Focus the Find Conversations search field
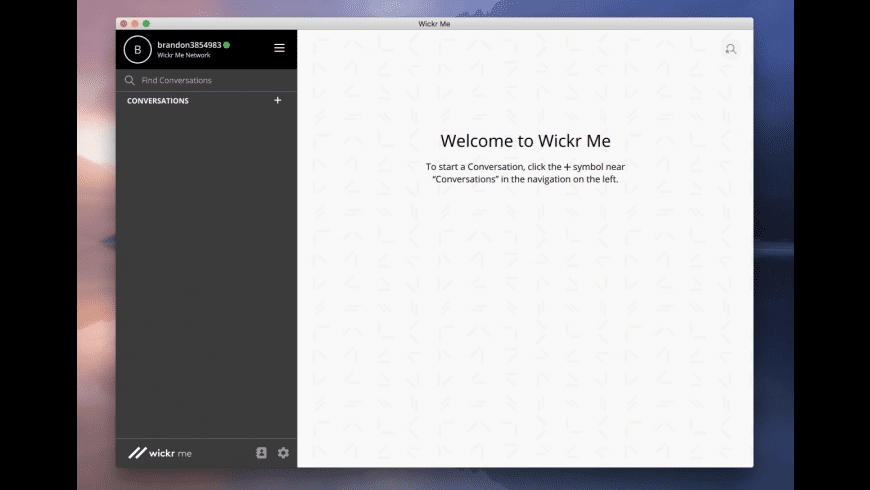The width and height of the screenshot is (870, 490). [x=206, y=80]
